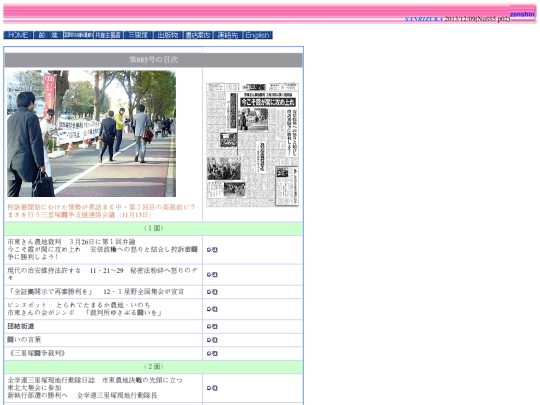Open arrow icon for 三里塚闘争裁判 row

coord(212,353)
